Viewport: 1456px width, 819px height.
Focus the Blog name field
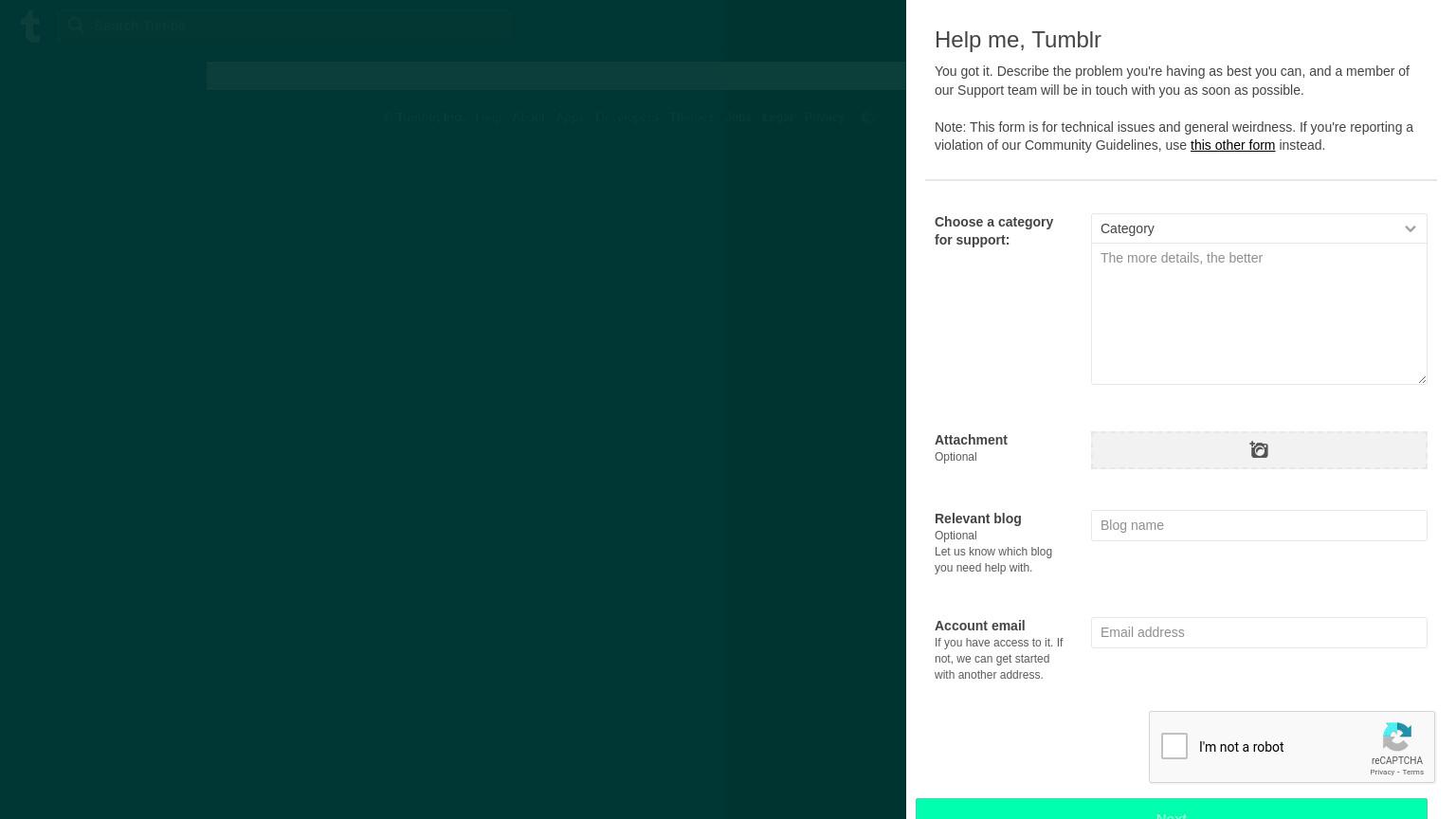click(1259, 525)
